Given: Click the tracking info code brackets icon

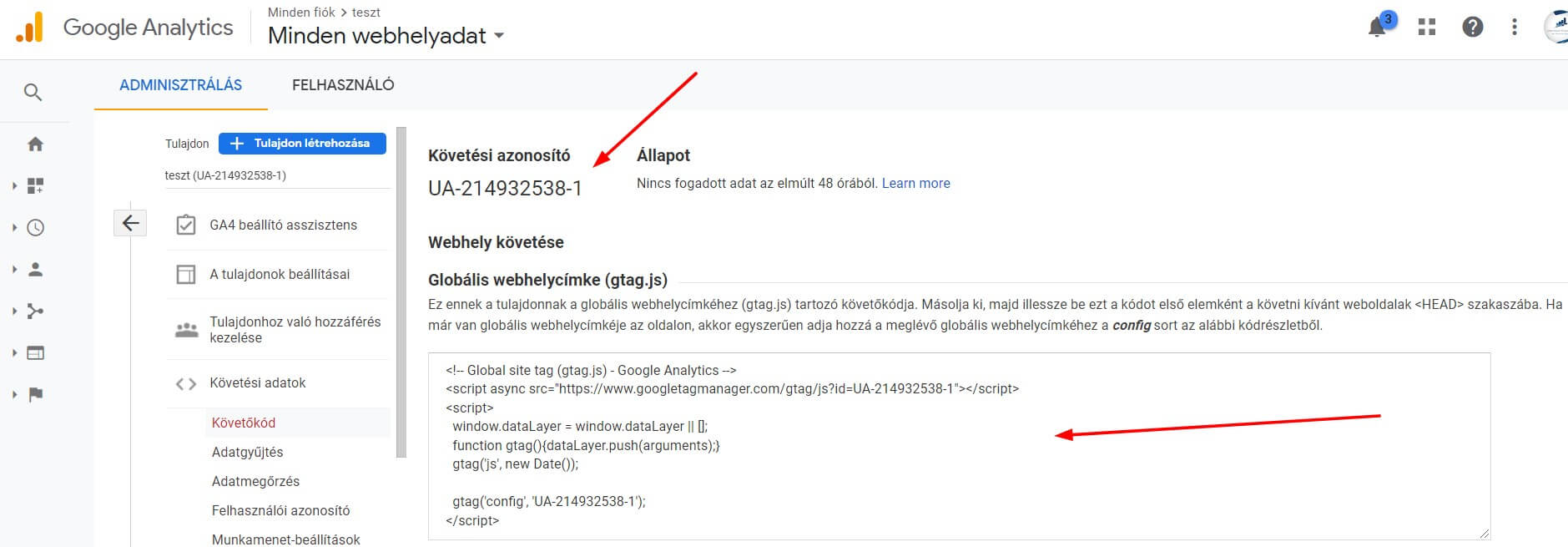Looking at the screenshot, I should point(186,383).
